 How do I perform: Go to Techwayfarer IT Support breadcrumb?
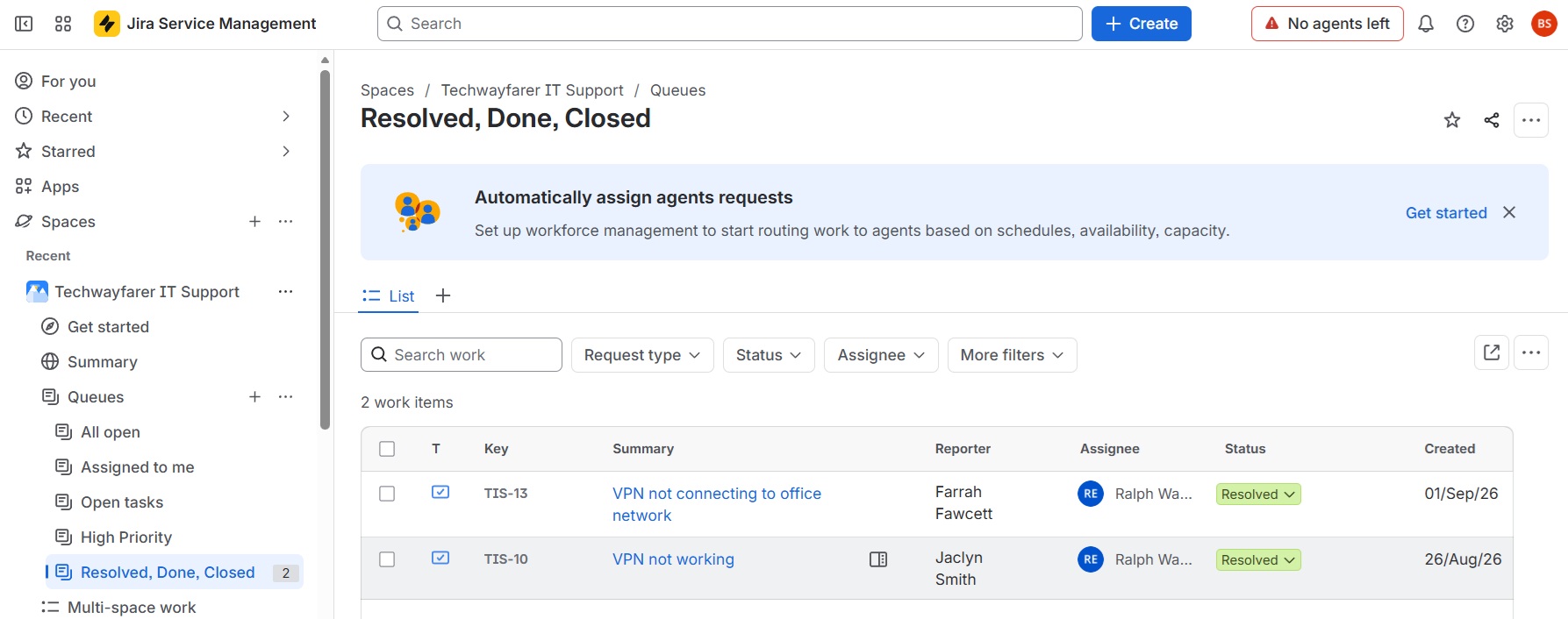532,90
